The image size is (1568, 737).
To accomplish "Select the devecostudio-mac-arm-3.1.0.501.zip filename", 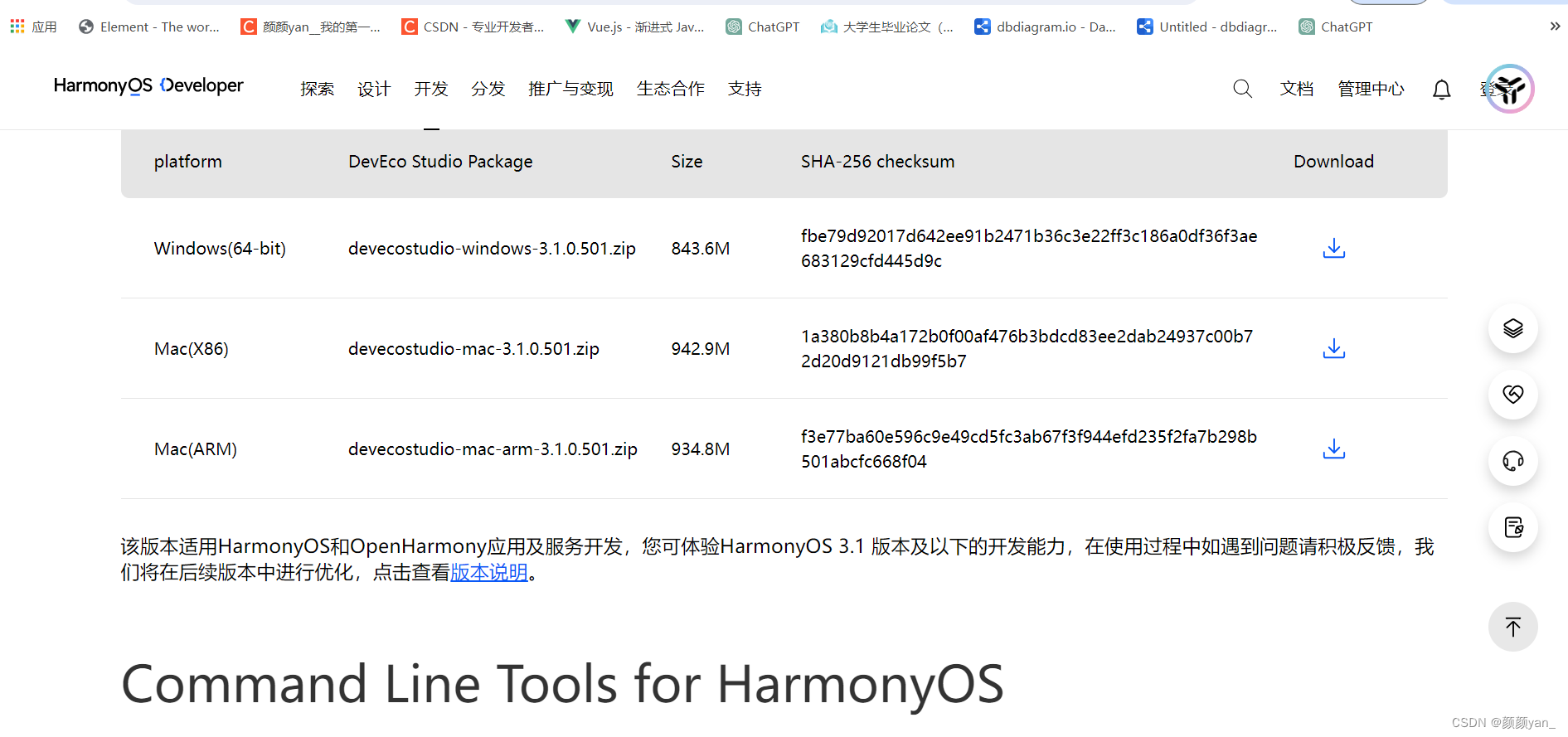I will pyautogui.click(x=493, y=449).
